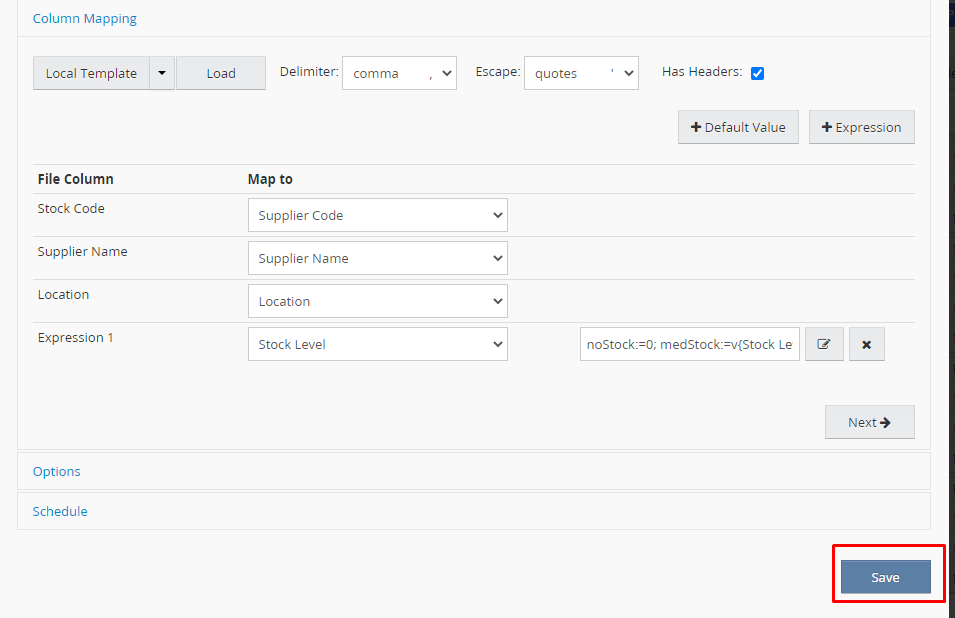The image size is (955, 618).
Task: Open Stock Code mapping dropdown
Action: pos(377,215)
